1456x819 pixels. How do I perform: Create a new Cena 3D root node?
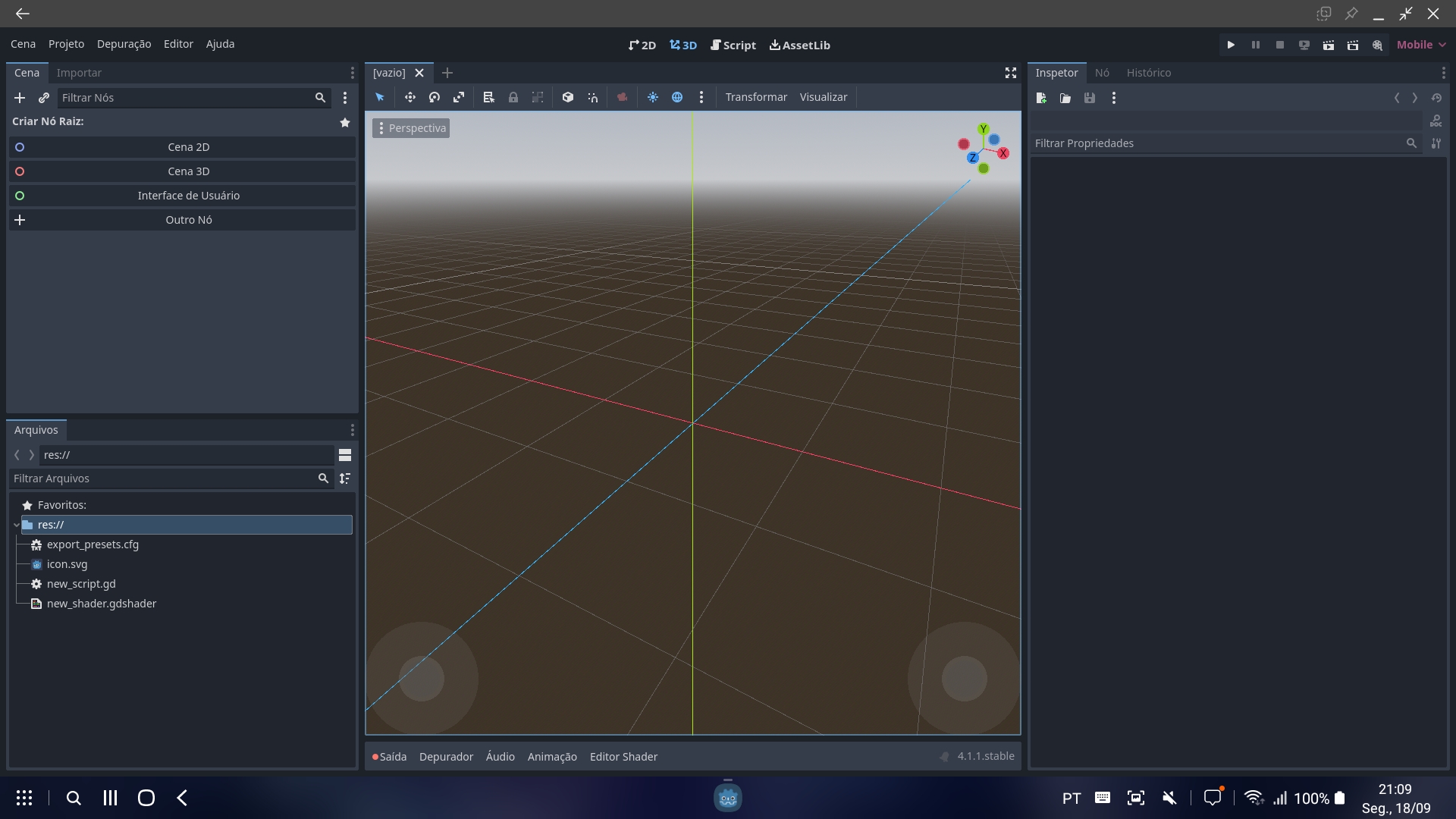(x=188, y=171)
